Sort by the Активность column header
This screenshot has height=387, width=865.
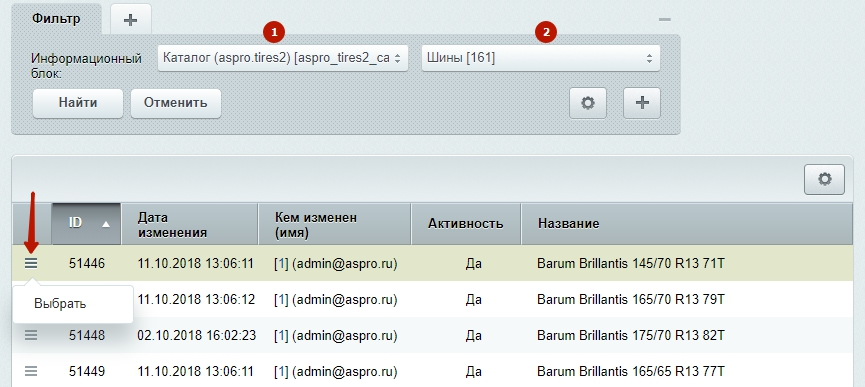pos(466,224)
